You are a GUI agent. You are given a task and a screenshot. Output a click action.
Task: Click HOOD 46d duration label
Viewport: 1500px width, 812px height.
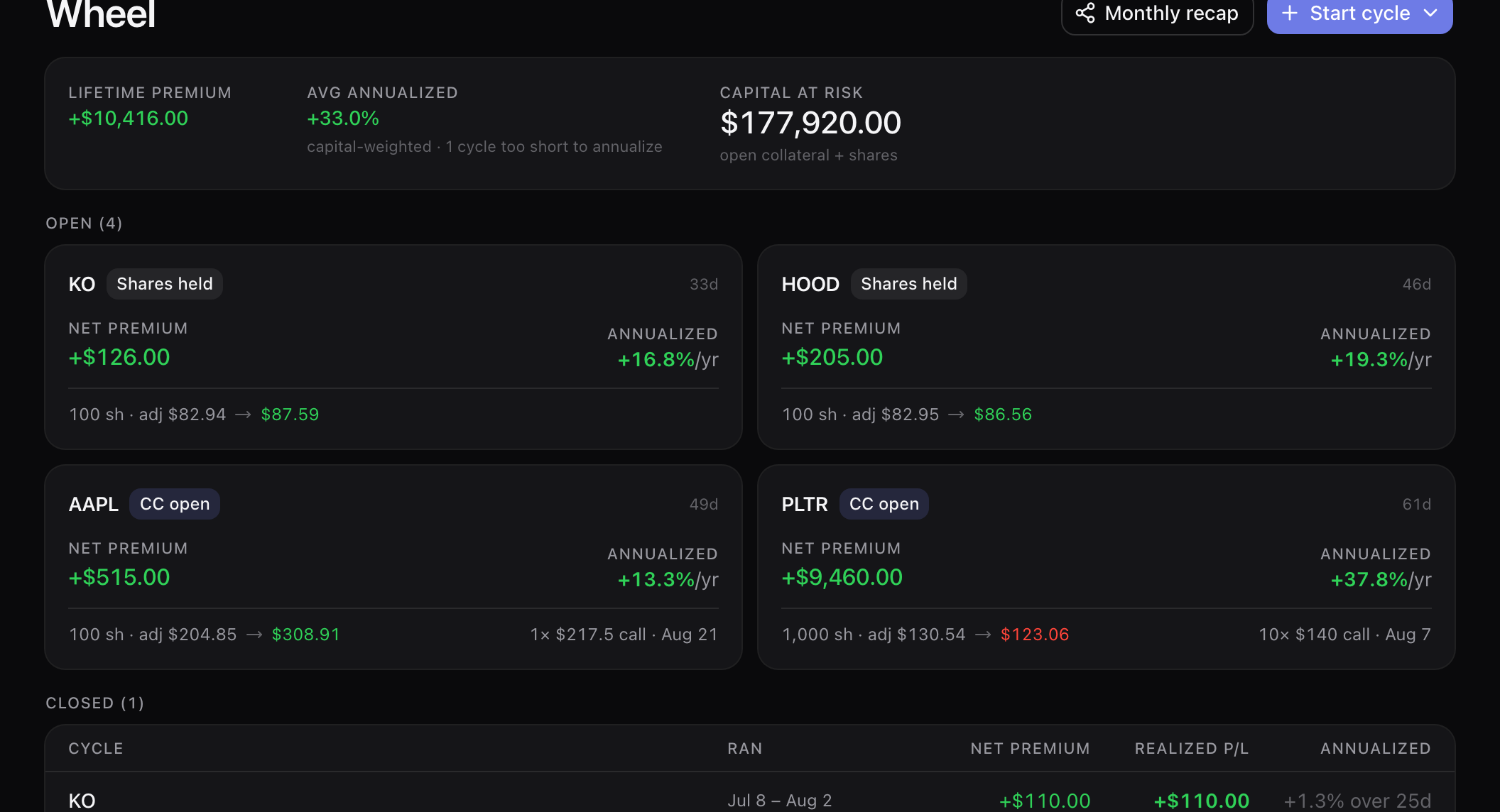(1417, 284)
